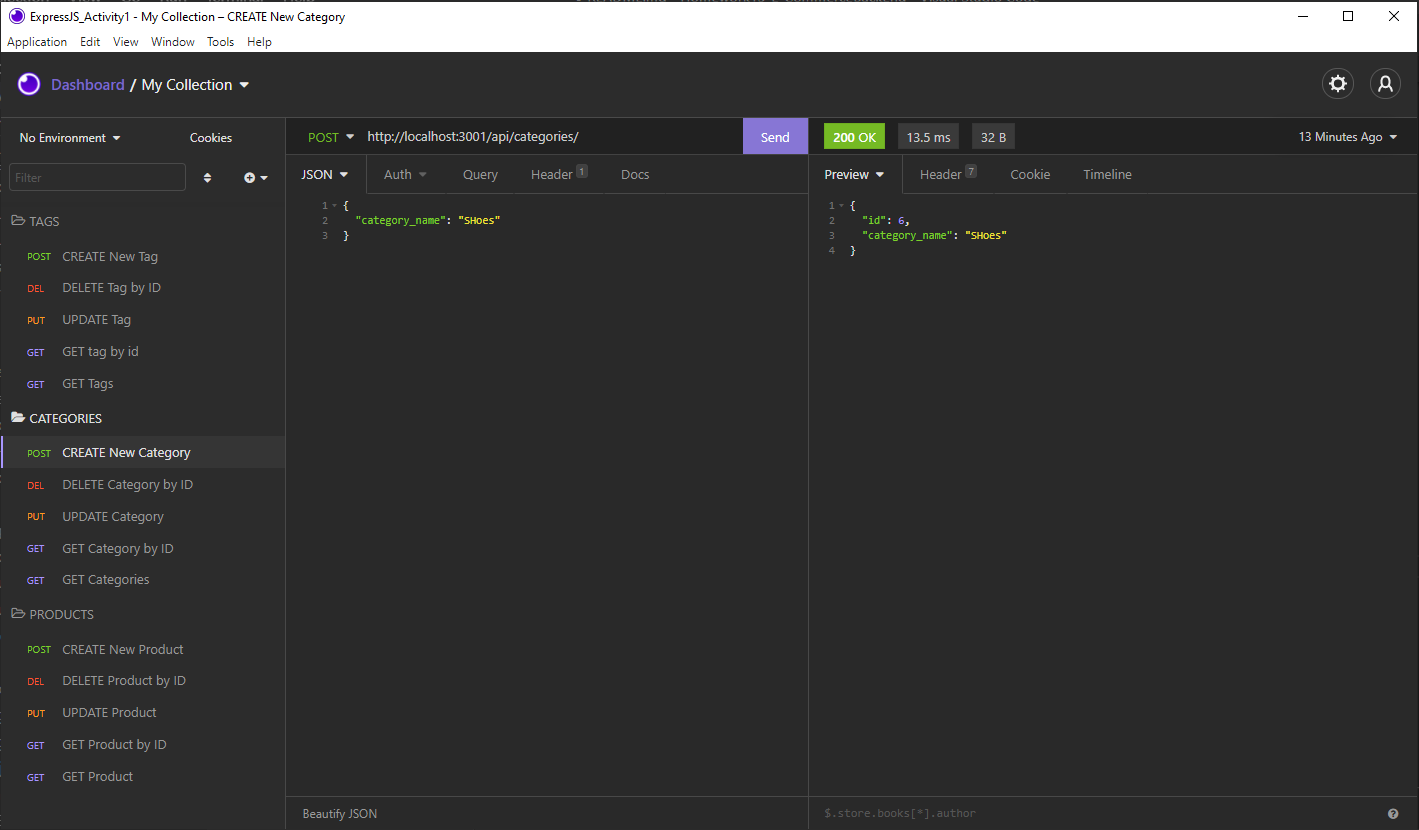The height and width of the screenshot is (830, 1419).
Task: Open the Insomnia settings gear
Action: [x=1337, y=84]
